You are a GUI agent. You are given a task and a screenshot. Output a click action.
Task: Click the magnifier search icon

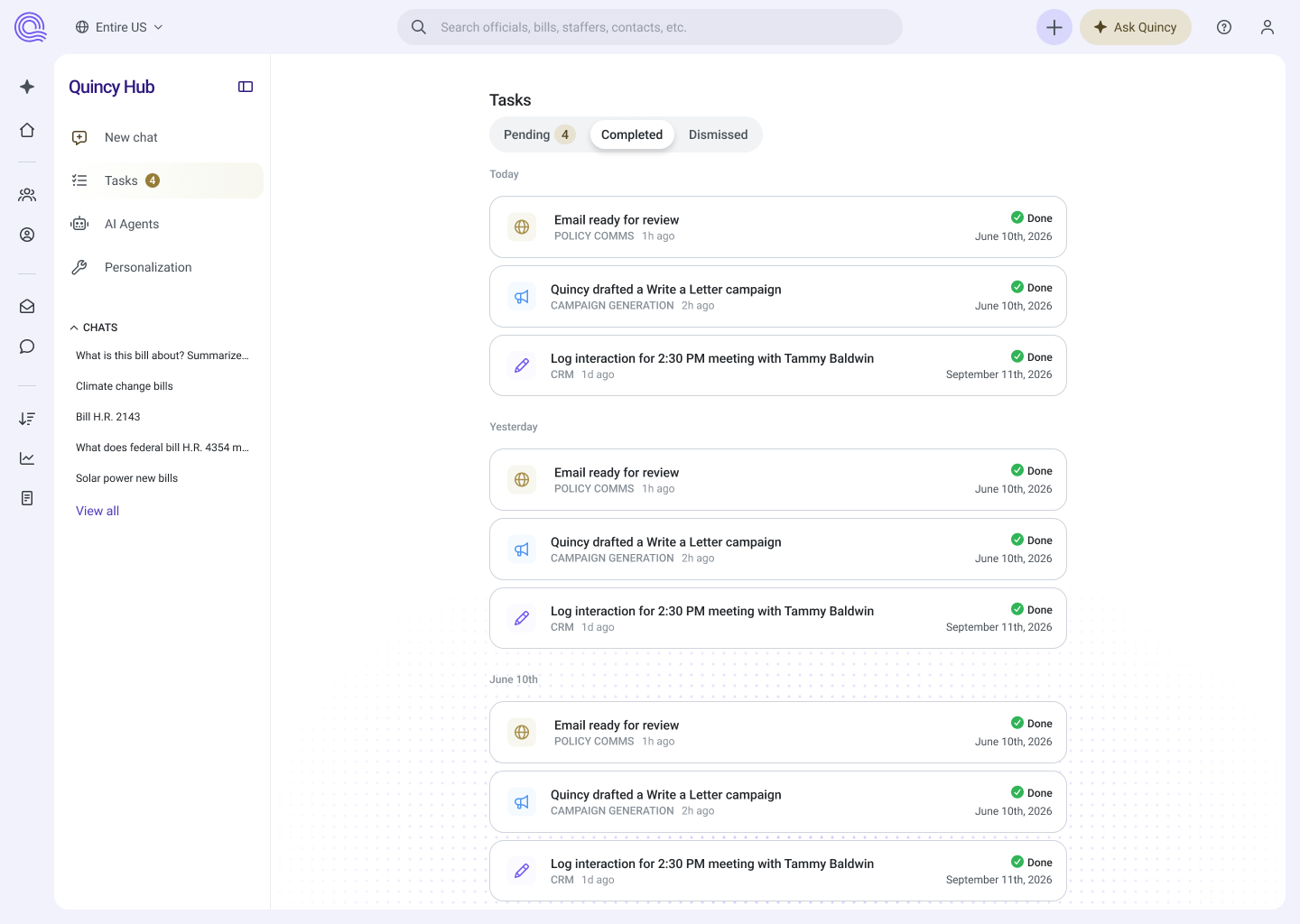(419, 27)
